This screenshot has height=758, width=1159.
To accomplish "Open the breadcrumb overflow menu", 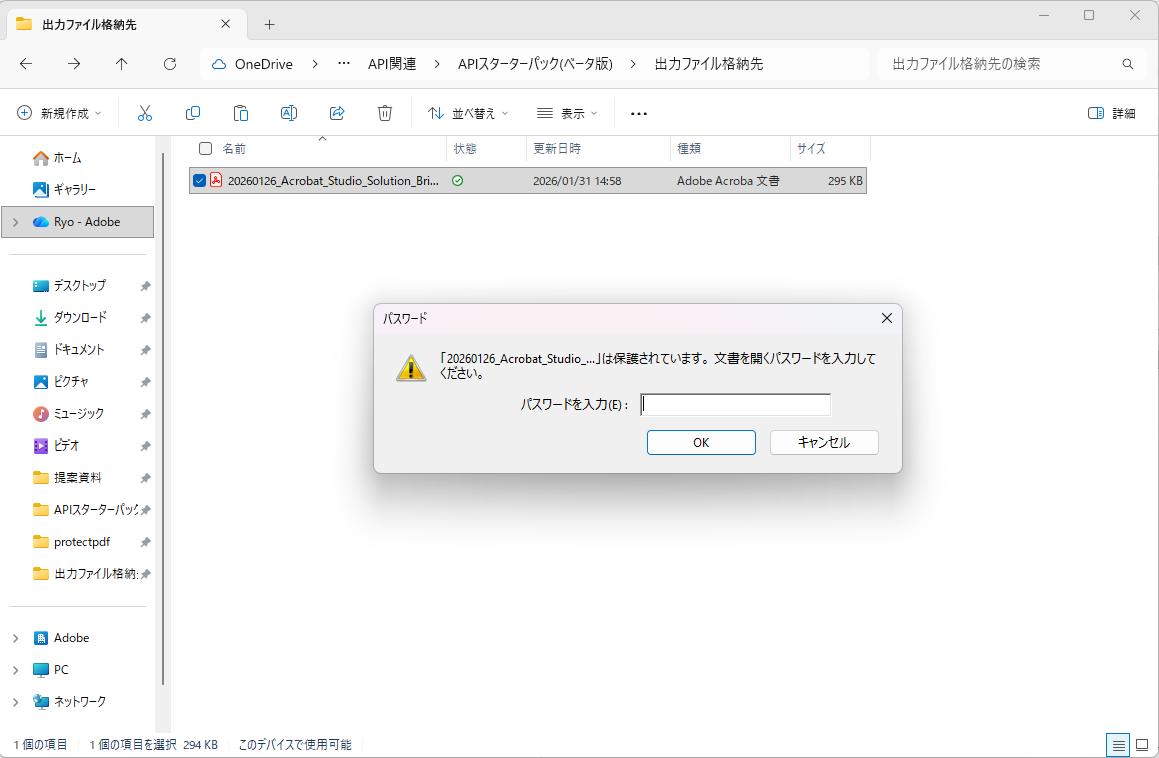I will tap(342, 63).
